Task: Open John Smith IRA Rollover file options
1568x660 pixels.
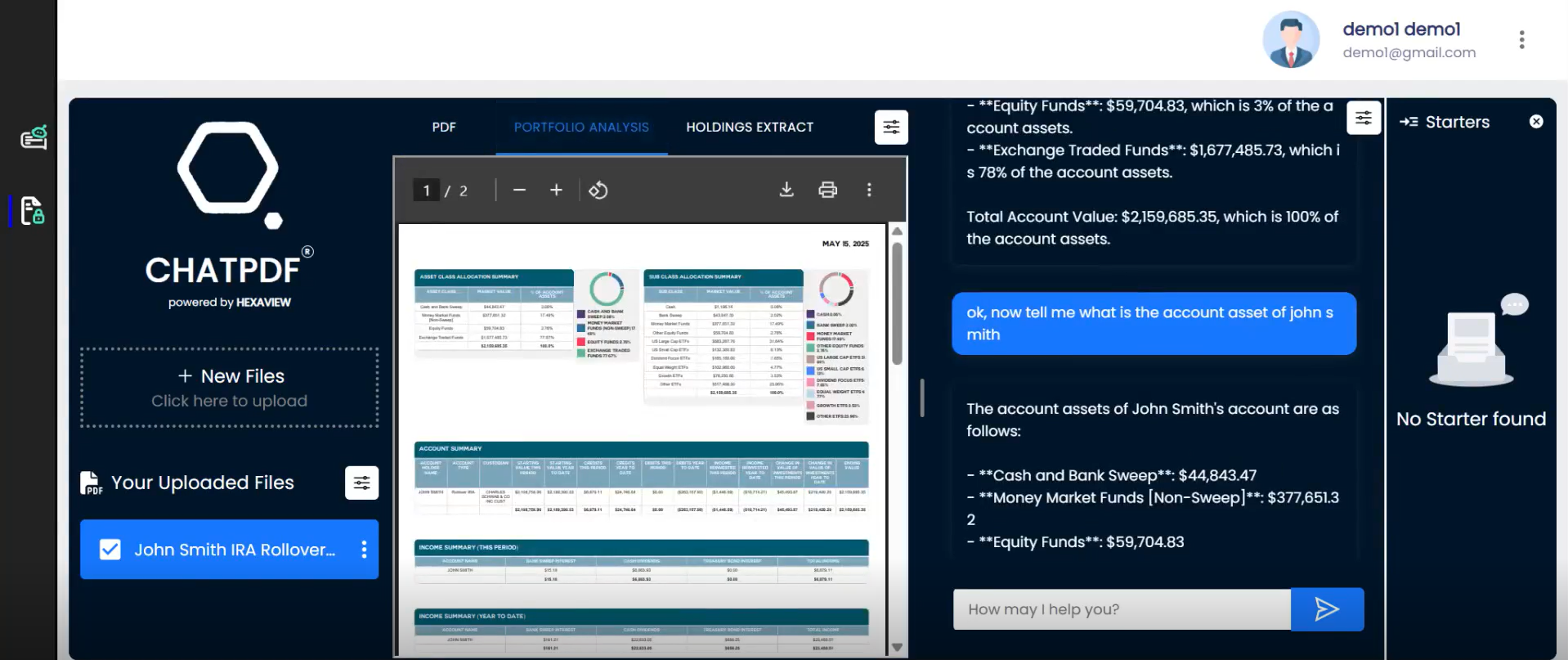Action: tap(364, 550)
